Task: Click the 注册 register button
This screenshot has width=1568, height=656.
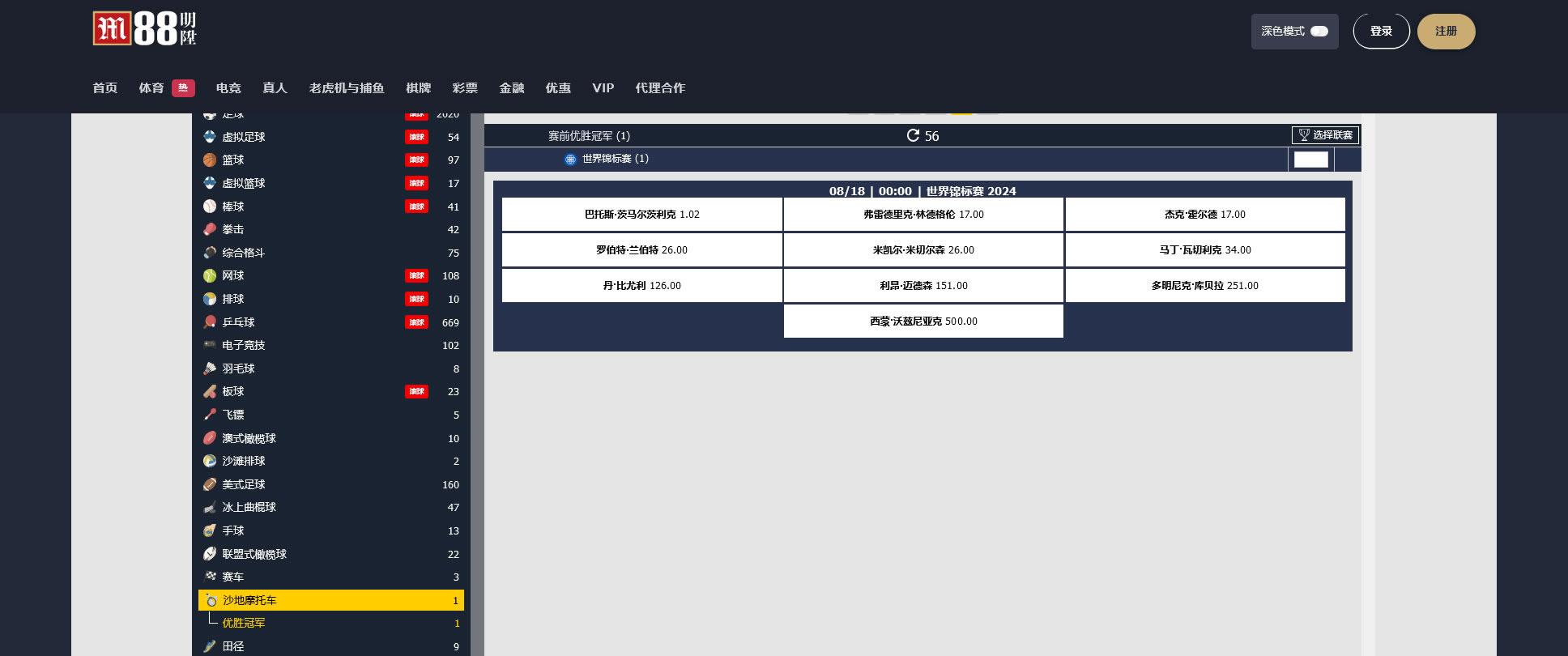Action: [x=1446, y=32]
